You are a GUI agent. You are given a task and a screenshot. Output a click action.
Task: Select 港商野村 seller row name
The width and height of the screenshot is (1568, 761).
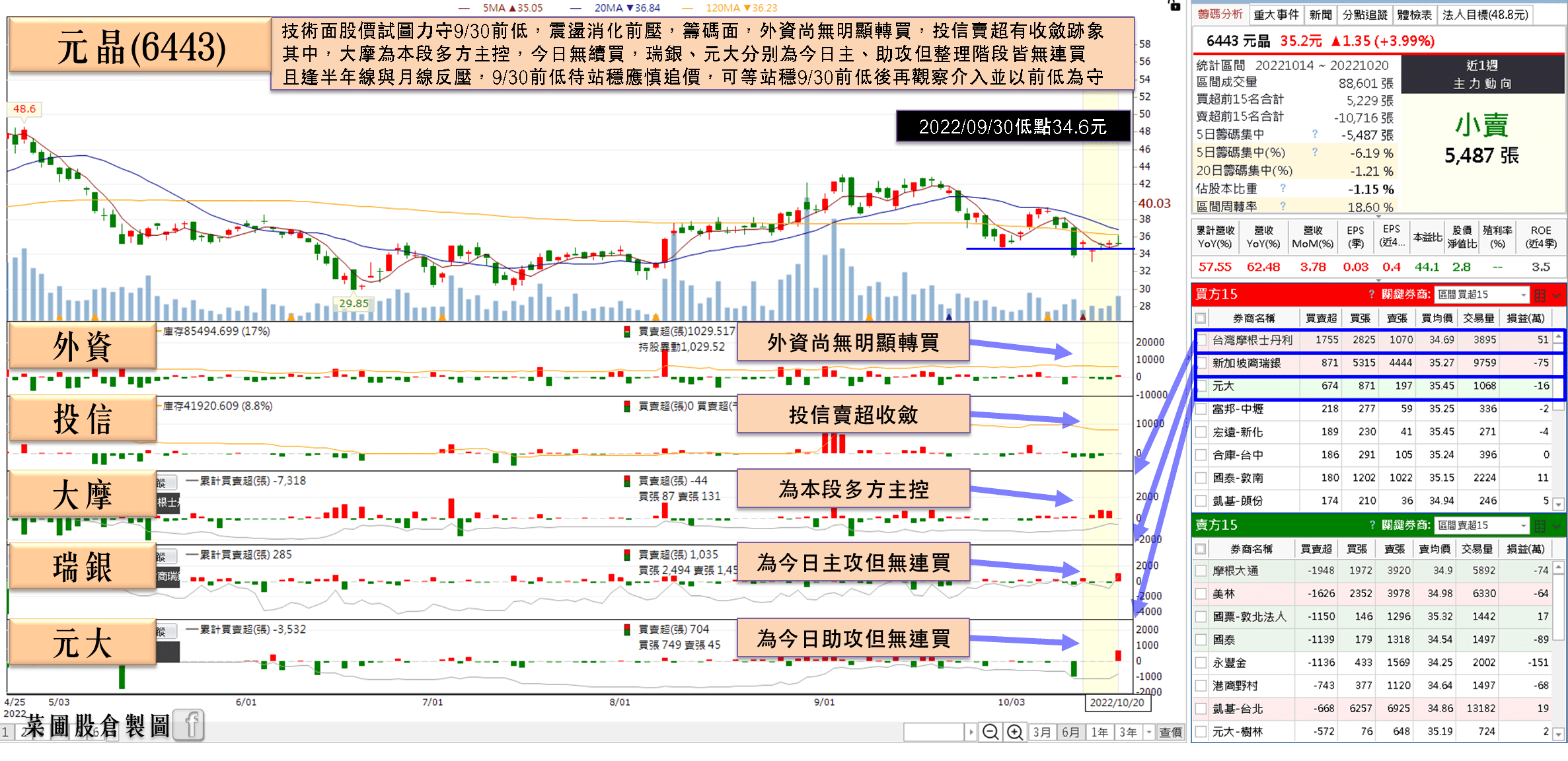(1235, 686)
